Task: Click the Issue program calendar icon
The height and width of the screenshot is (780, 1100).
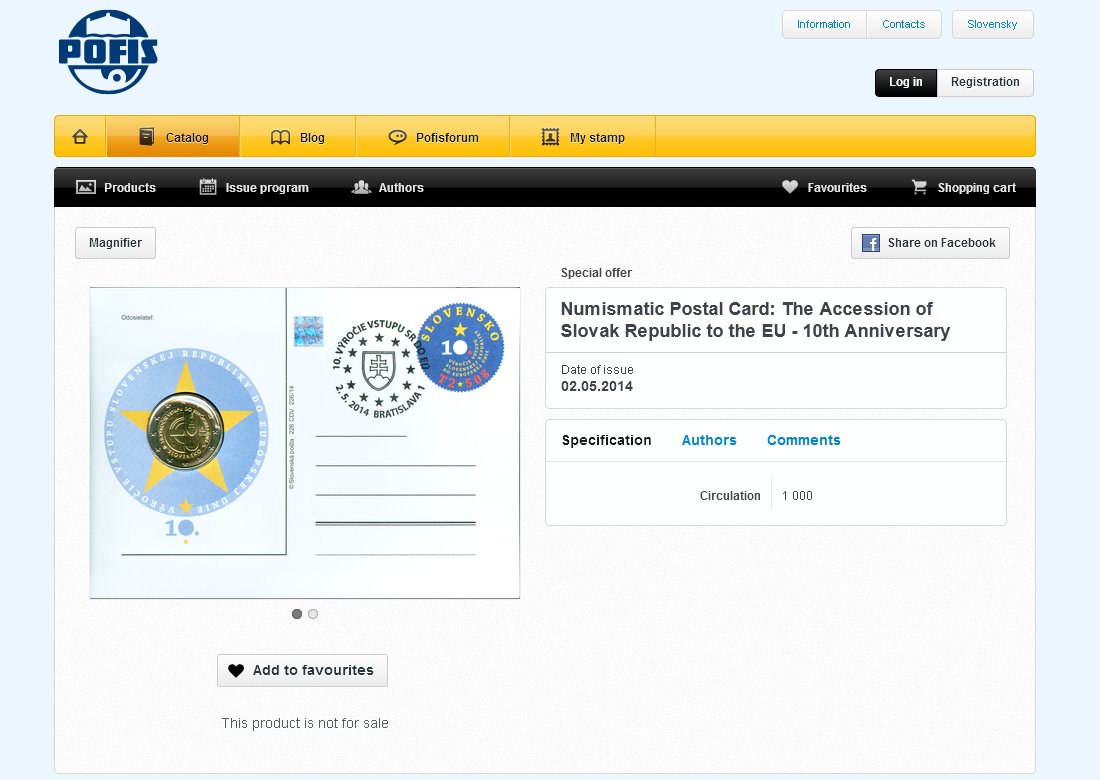Action: pos(208,187)
